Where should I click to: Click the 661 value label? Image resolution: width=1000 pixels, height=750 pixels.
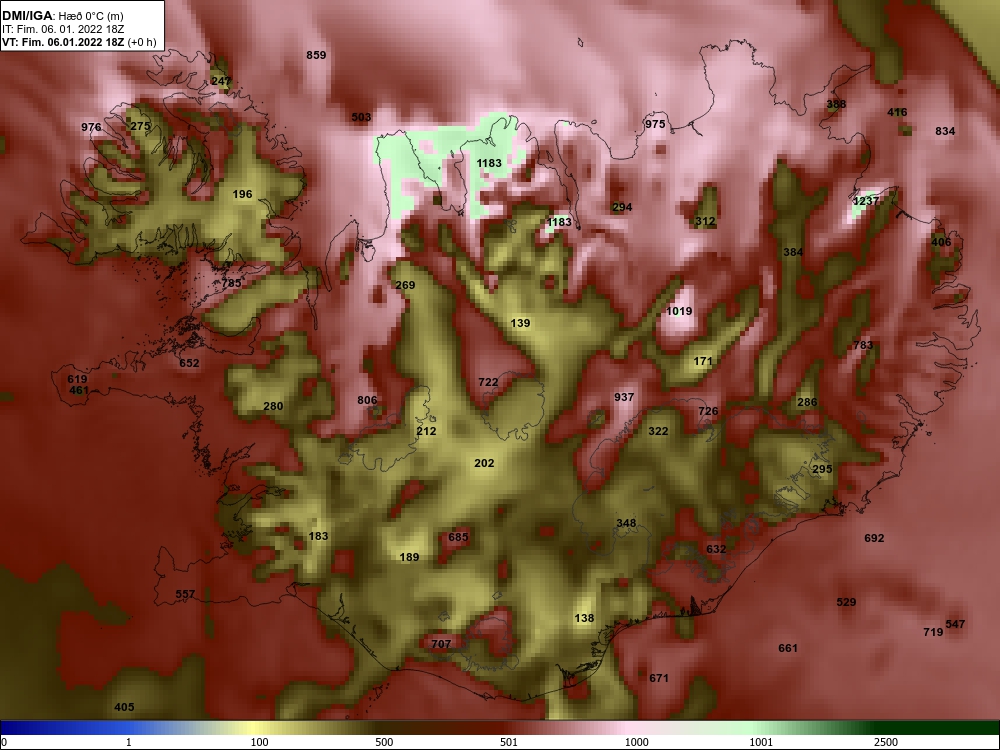[788, 648]
